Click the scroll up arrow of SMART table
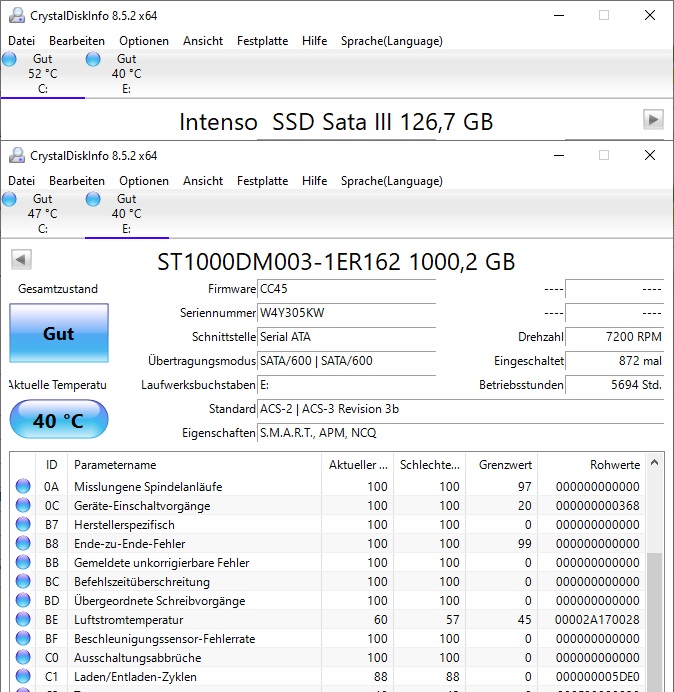 pos(655,463)
